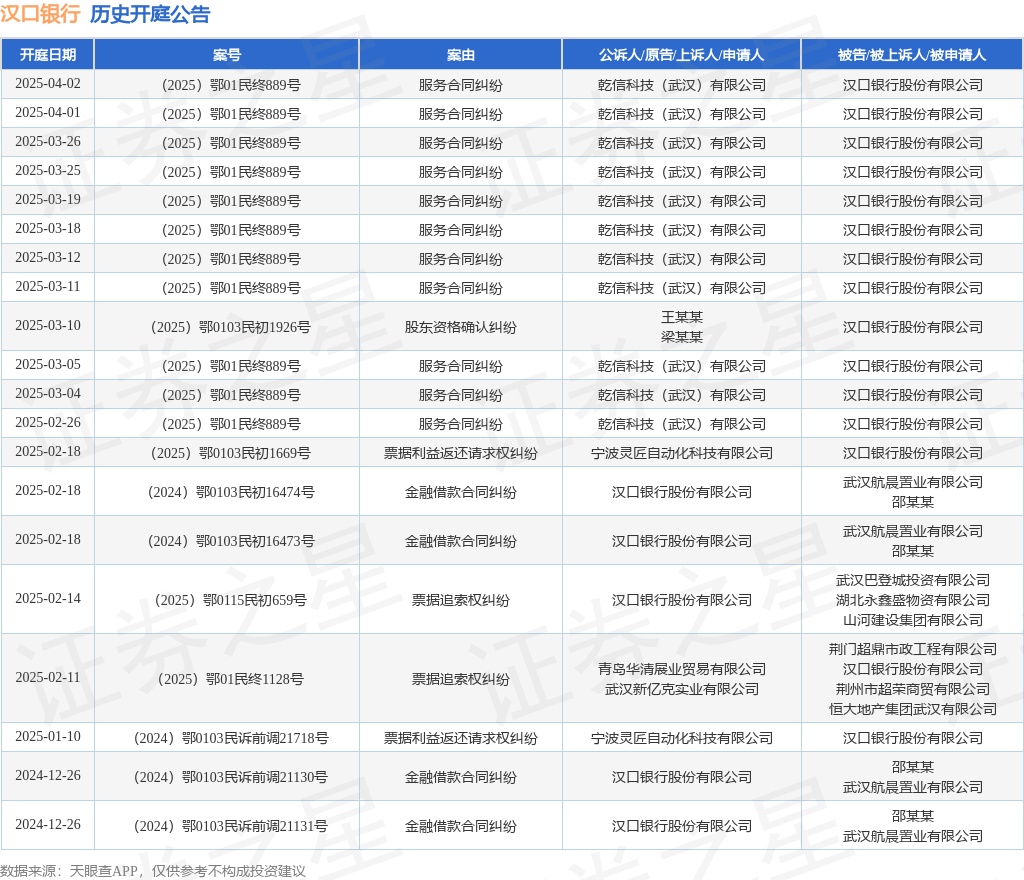
Task: Select the 案由 column header
Action: pyautogui.click(x=460, y=55)
